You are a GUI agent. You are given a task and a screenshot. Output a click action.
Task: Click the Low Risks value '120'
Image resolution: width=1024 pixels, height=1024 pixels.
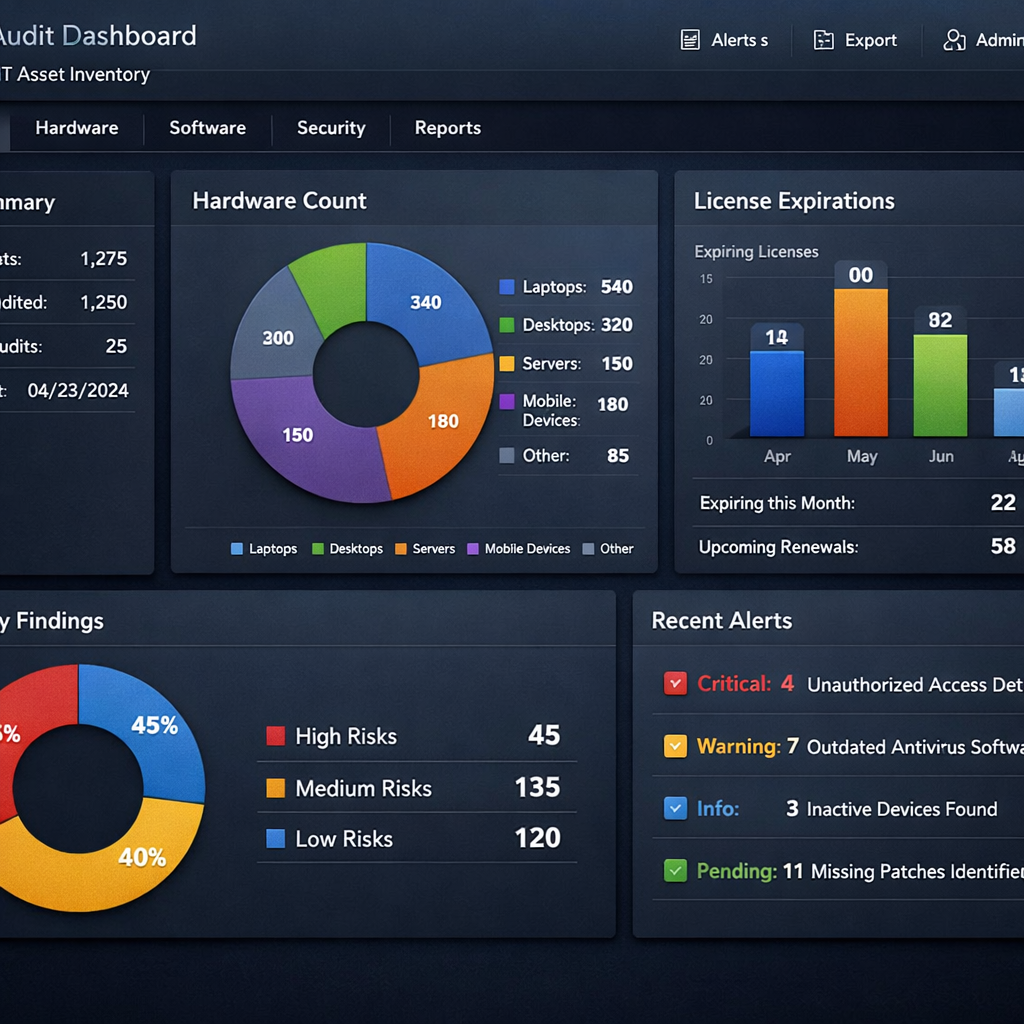pyautogui.click(x=537, y=838)
